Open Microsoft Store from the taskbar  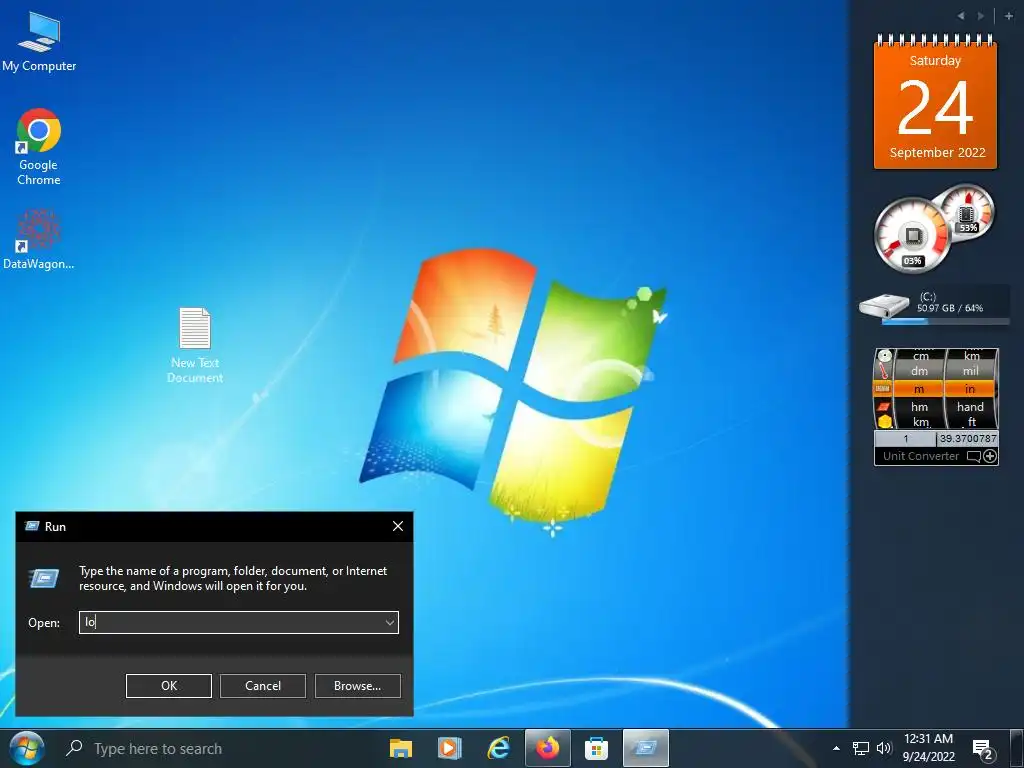click(x=596, y=748)
